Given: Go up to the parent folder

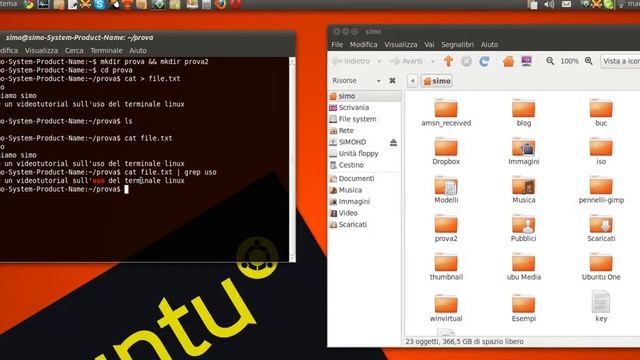Looking at the screenshot, I should [x=448, y=61].
